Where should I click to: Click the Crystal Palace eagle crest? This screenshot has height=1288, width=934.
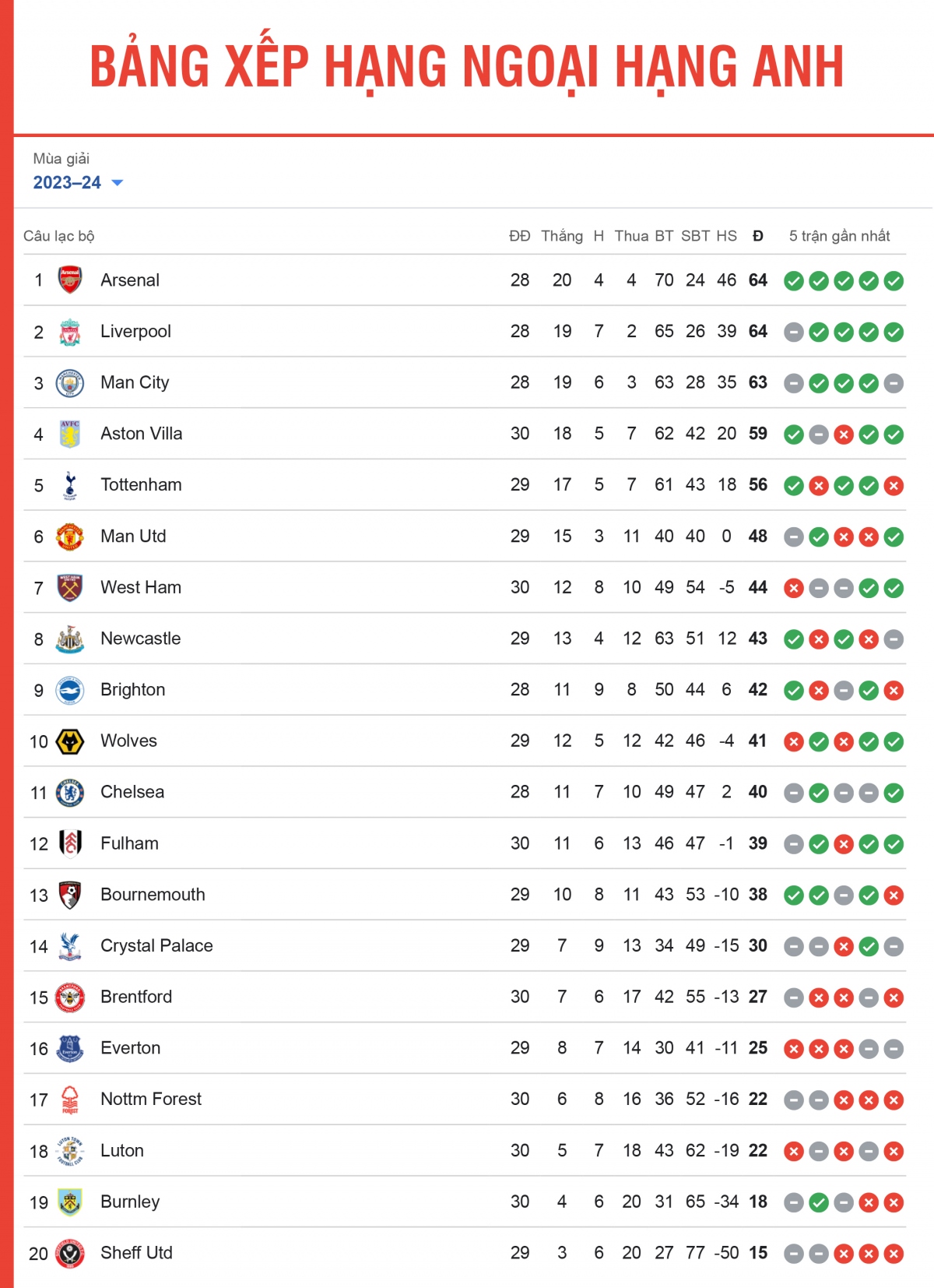(70, 946)
